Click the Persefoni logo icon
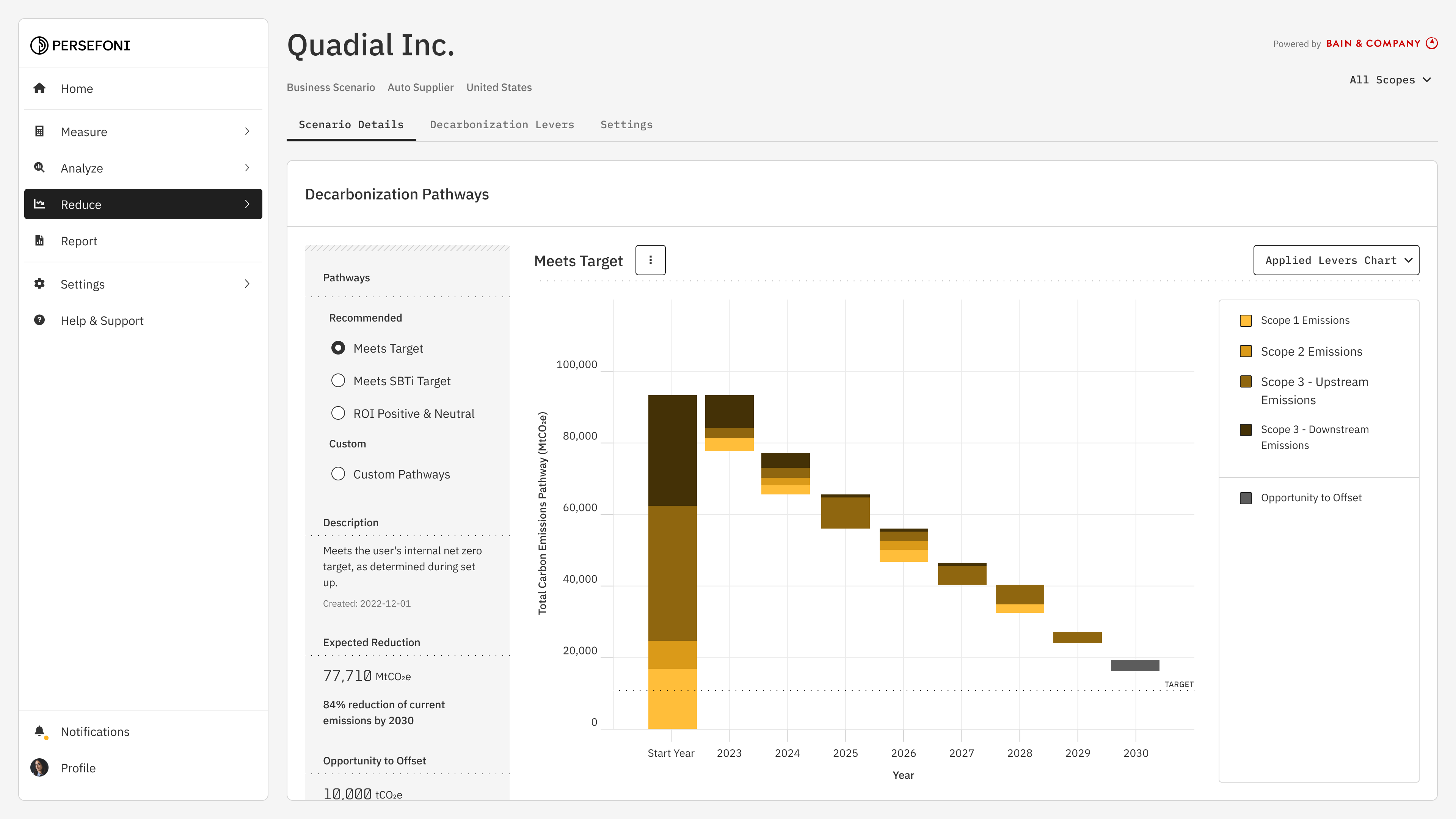 pos(39,45)
